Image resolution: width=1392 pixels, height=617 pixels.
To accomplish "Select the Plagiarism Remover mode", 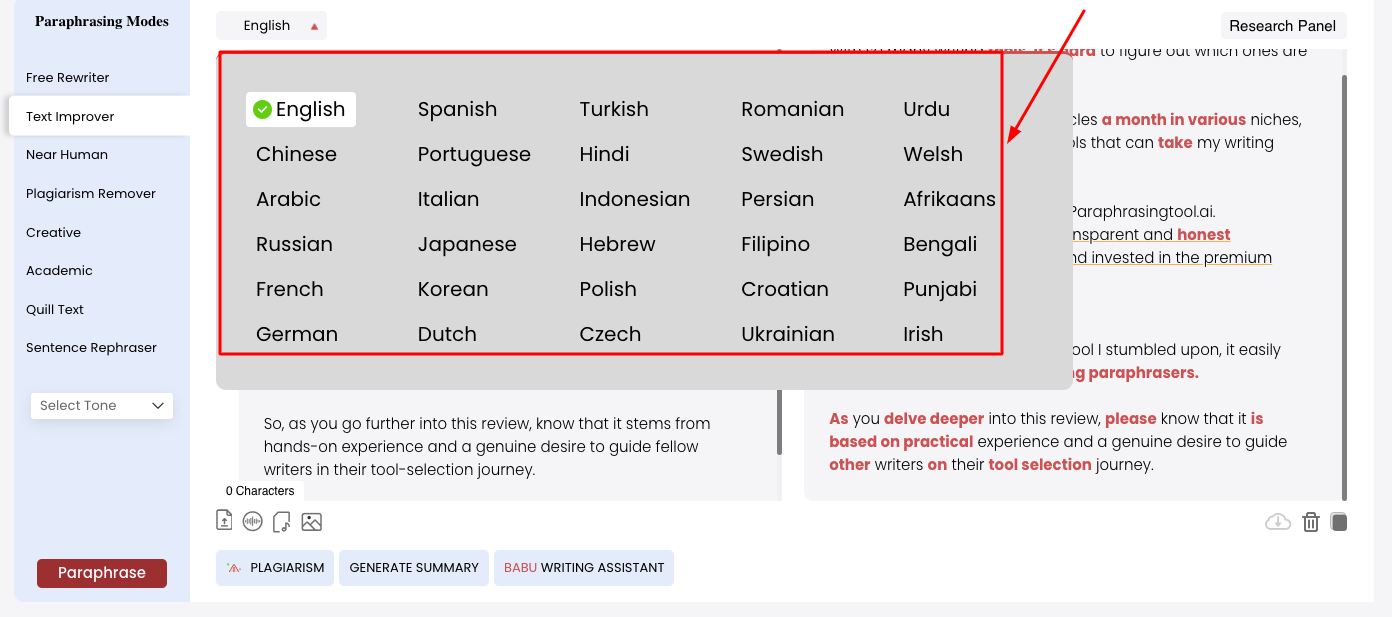I will click(91, 194).
